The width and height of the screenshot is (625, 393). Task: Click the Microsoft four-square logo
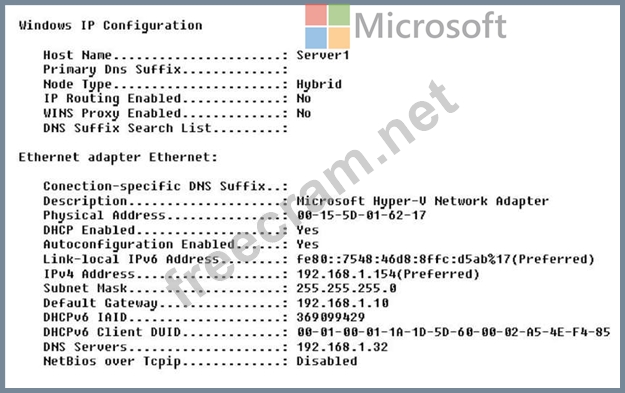pyautogui.click(x=327, y=26)
